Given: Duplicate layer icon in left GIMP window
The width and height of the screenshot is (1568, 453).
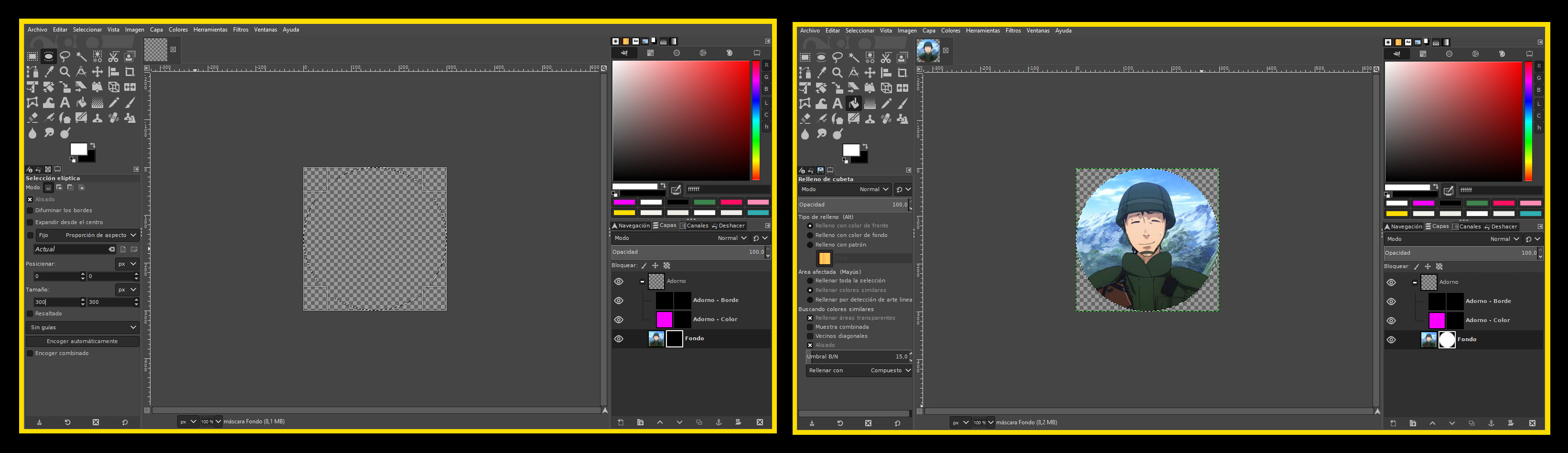Looking at the screenshot, I should coord(699,422).
